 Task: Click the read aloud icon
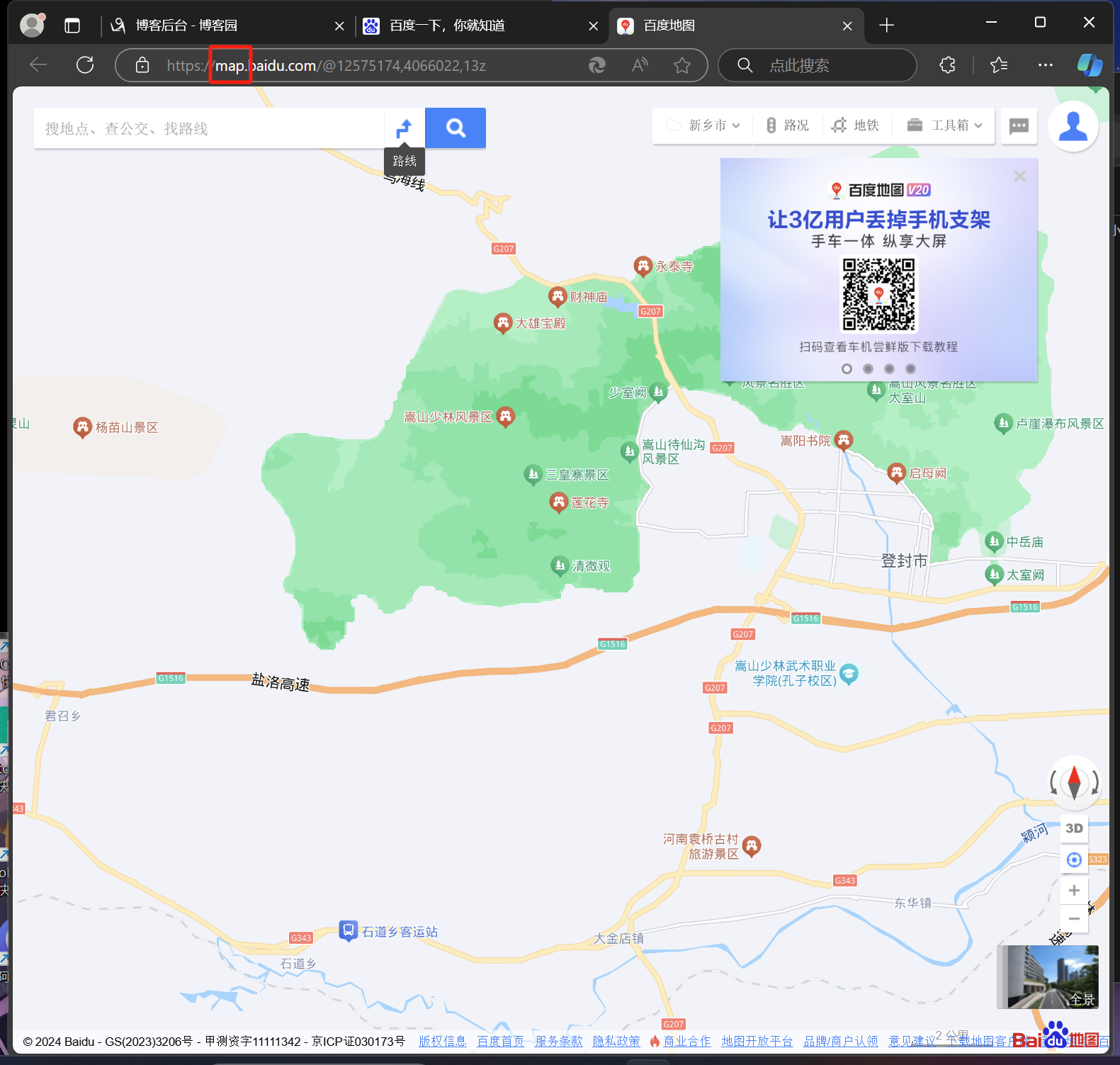tap(640, 65)
